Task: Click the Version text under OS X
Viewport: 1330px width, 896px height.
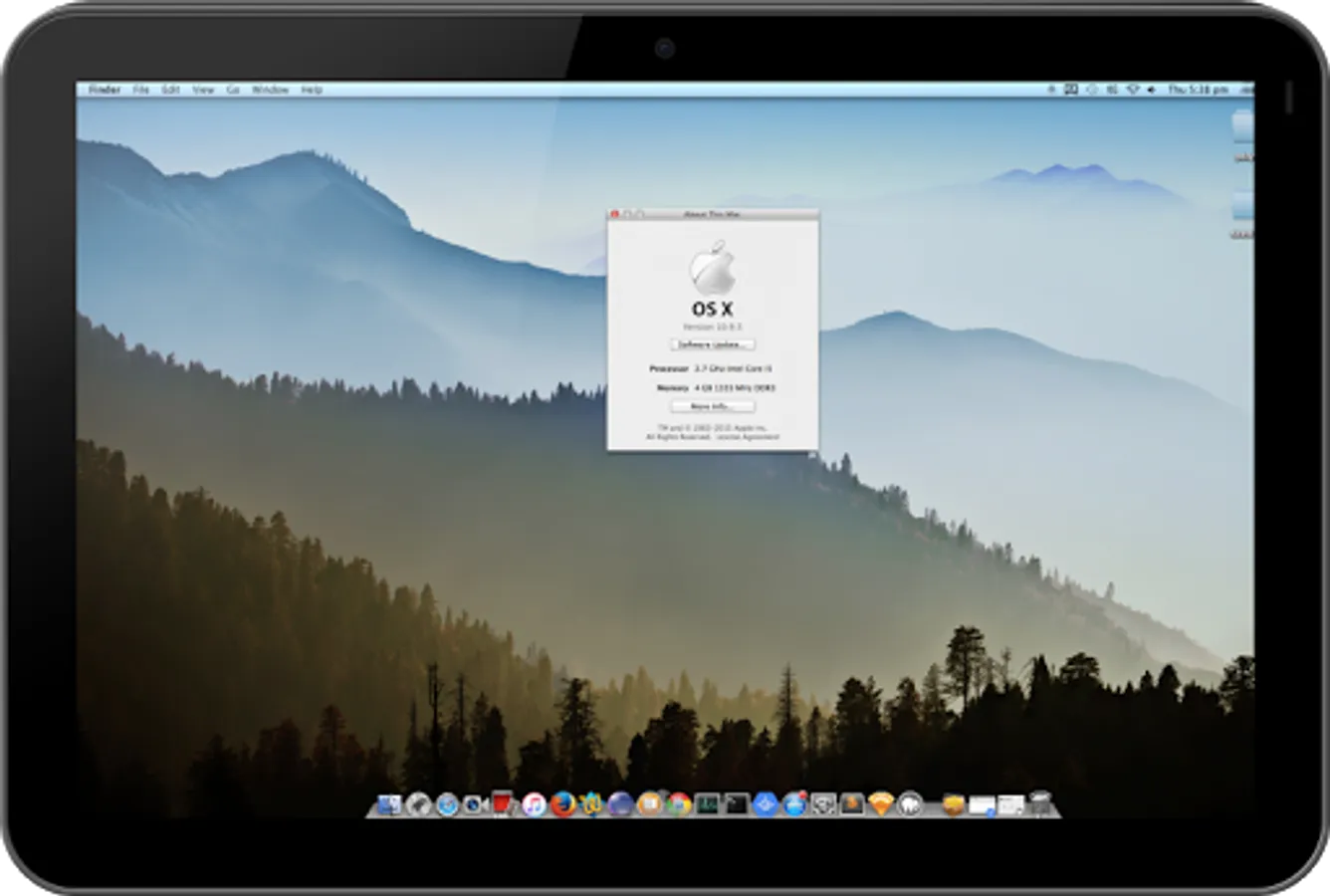Action: [713, 327]
